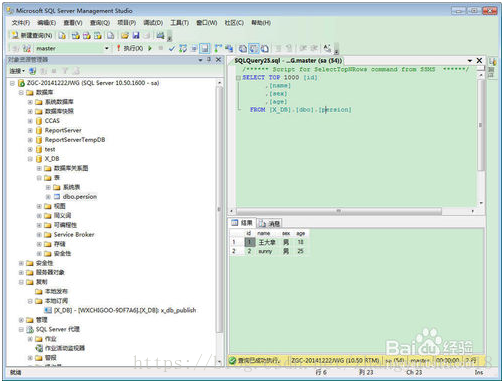Select the SQLQuery25.sql editor tab
Viewport: 504px width, 383px height.
point(288,61)
